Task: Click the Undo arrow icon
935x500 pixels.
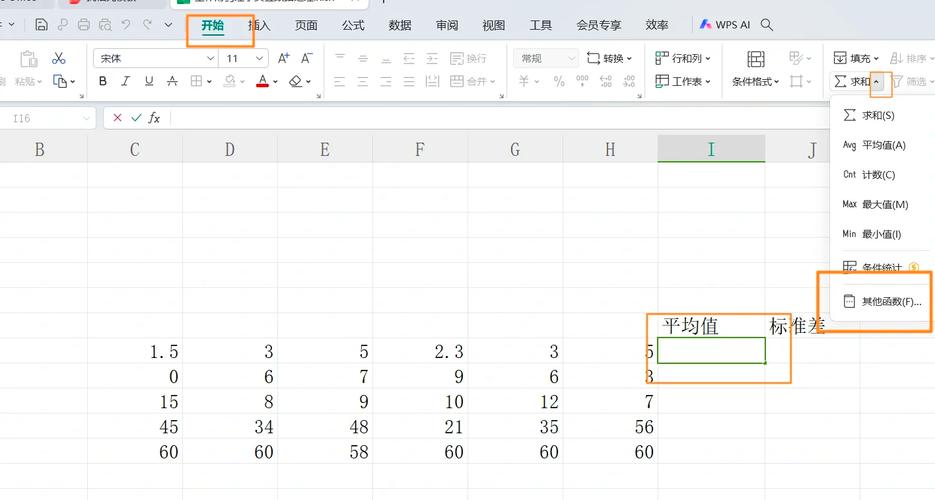Action: click(x=126, y=24)
